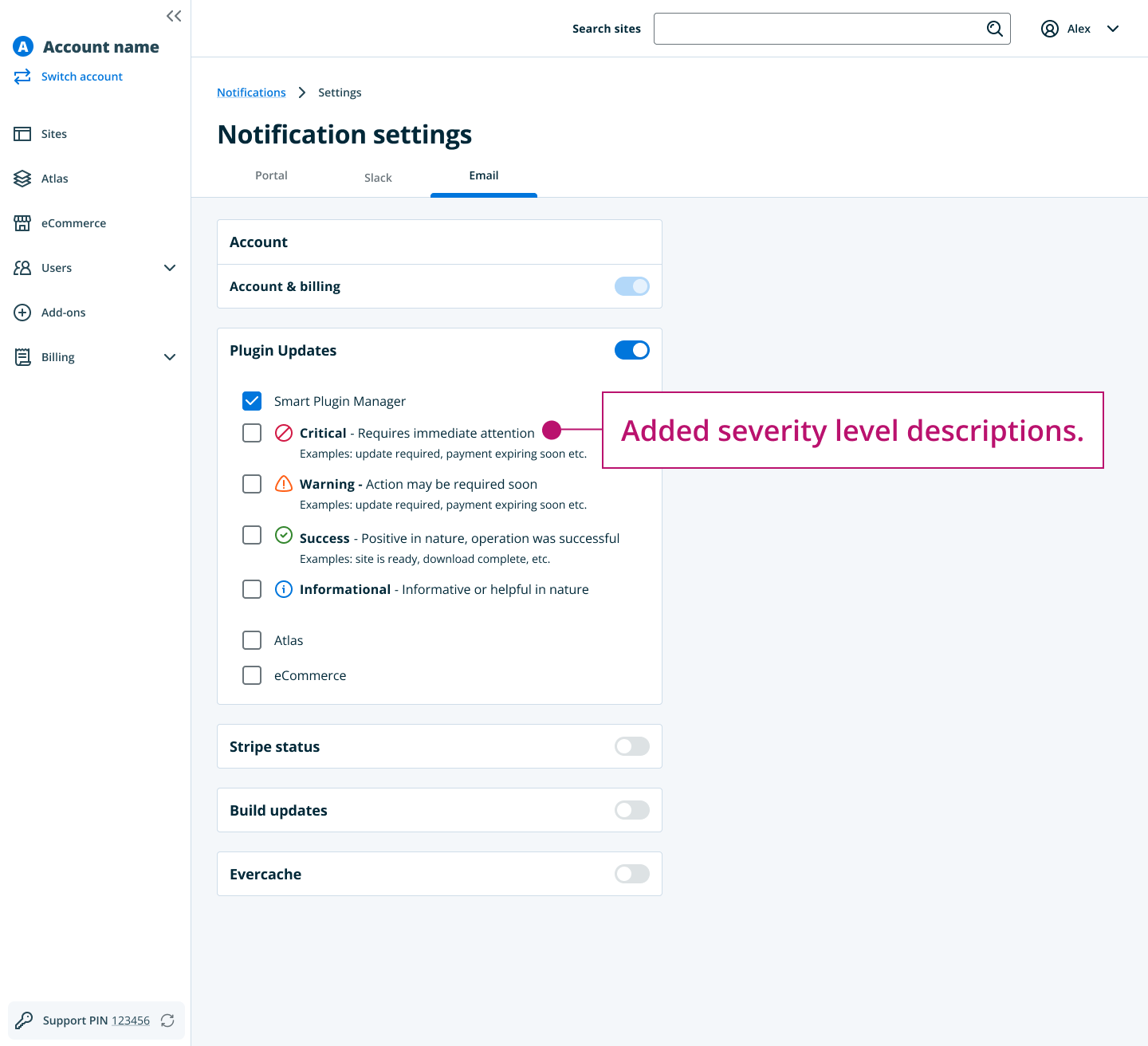
Task: Switch to the Portal tab
Action: point(271,175)
